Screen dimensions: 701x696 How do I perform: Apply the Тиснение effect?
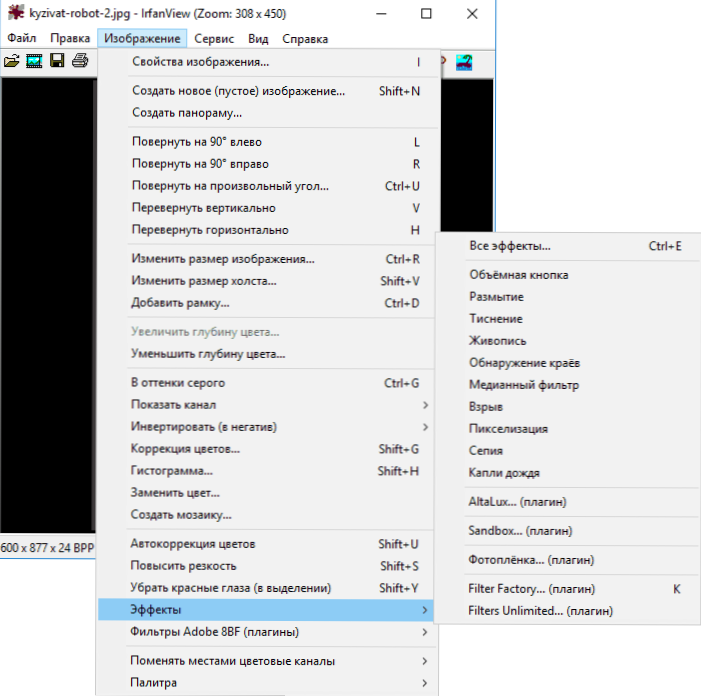[x=568, y=319]
